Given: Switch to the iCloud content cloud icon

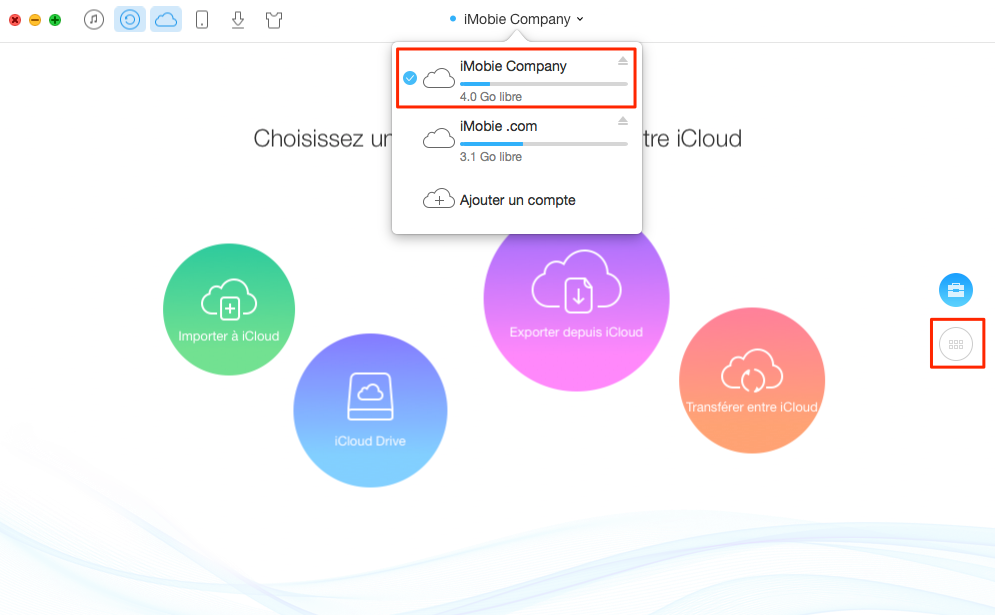Looking at the screenshot, I should click(166, 20).
